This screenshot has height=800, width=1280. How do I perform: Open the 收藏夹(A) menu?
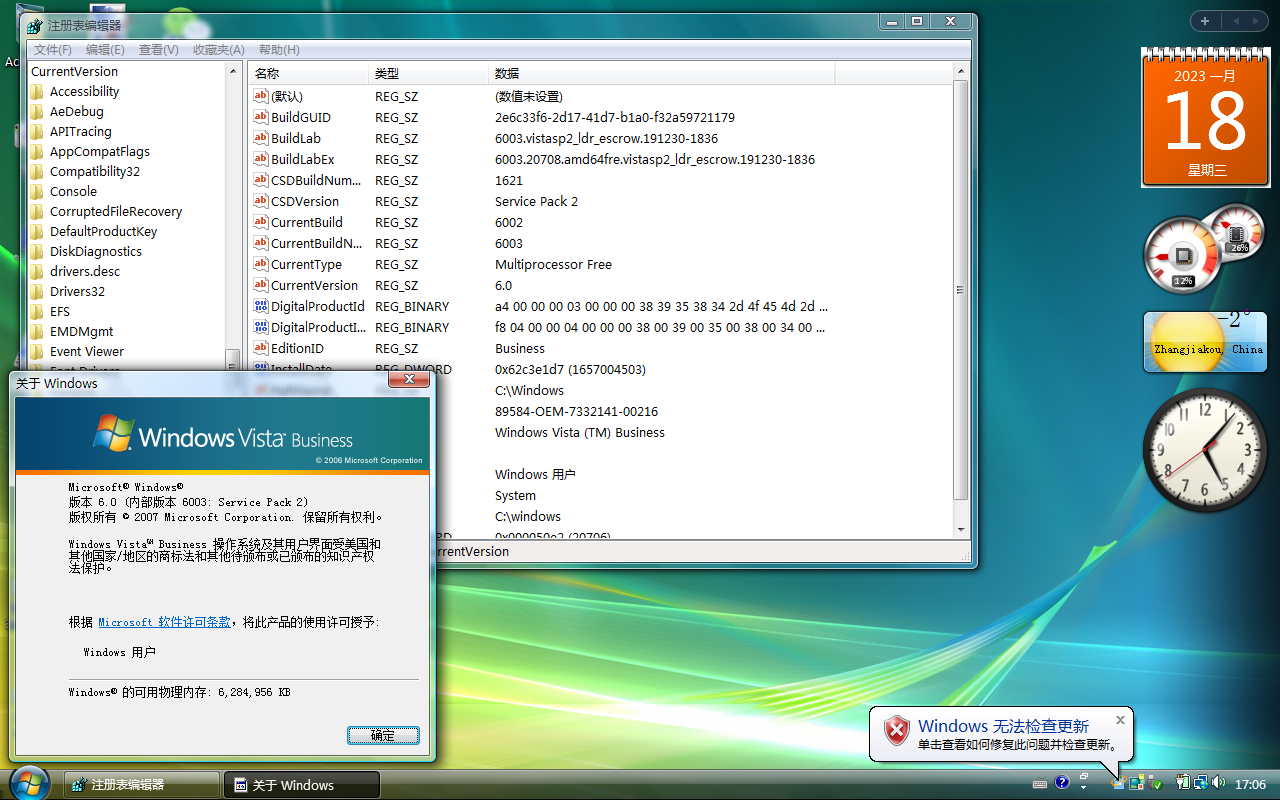pyautogui.click(x=218, y=50)
